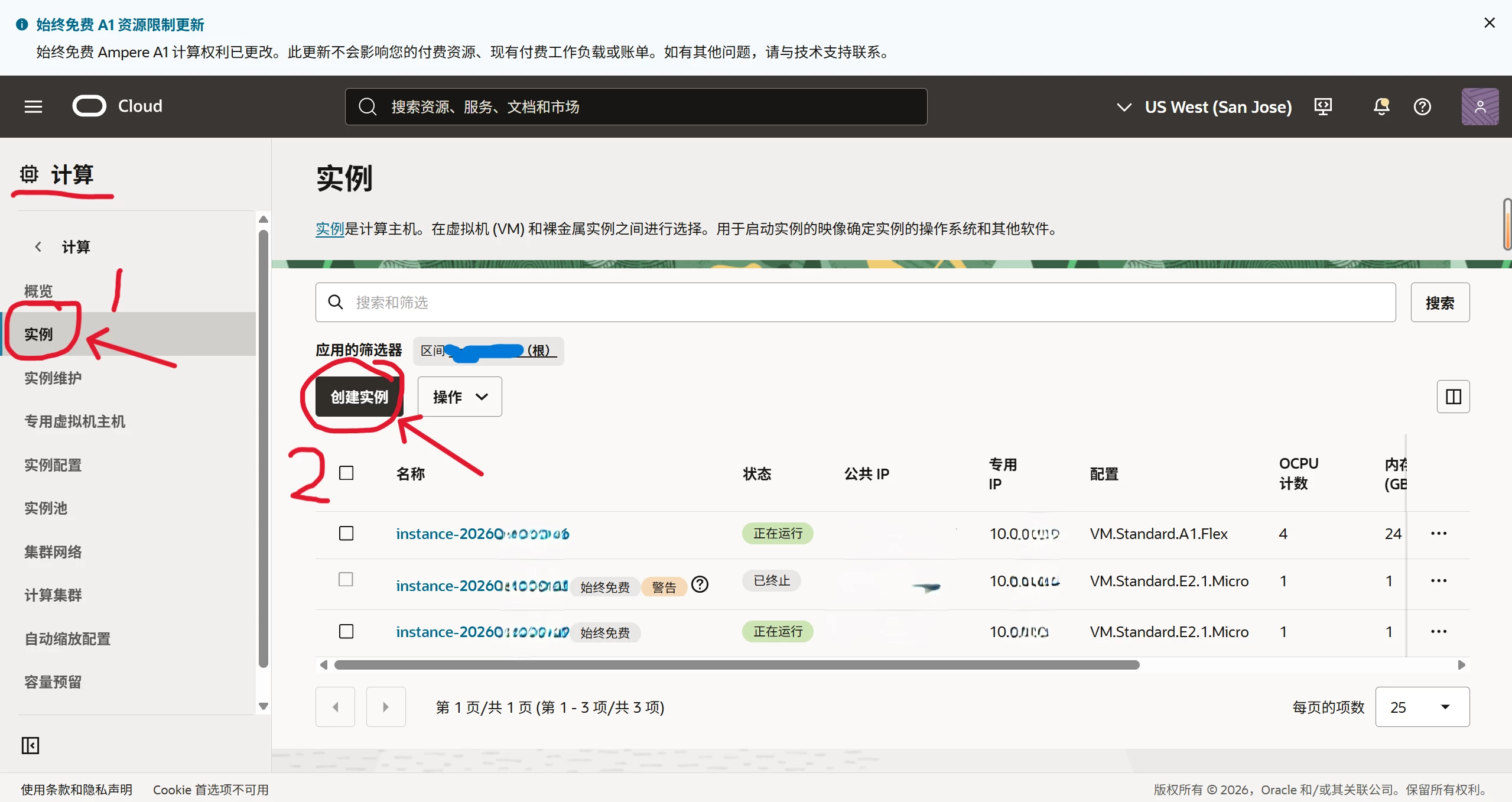This screenshot has height=802, width=1512.
Task: Dismiss the A1 resource limit banner
Action: point(1490,22)
